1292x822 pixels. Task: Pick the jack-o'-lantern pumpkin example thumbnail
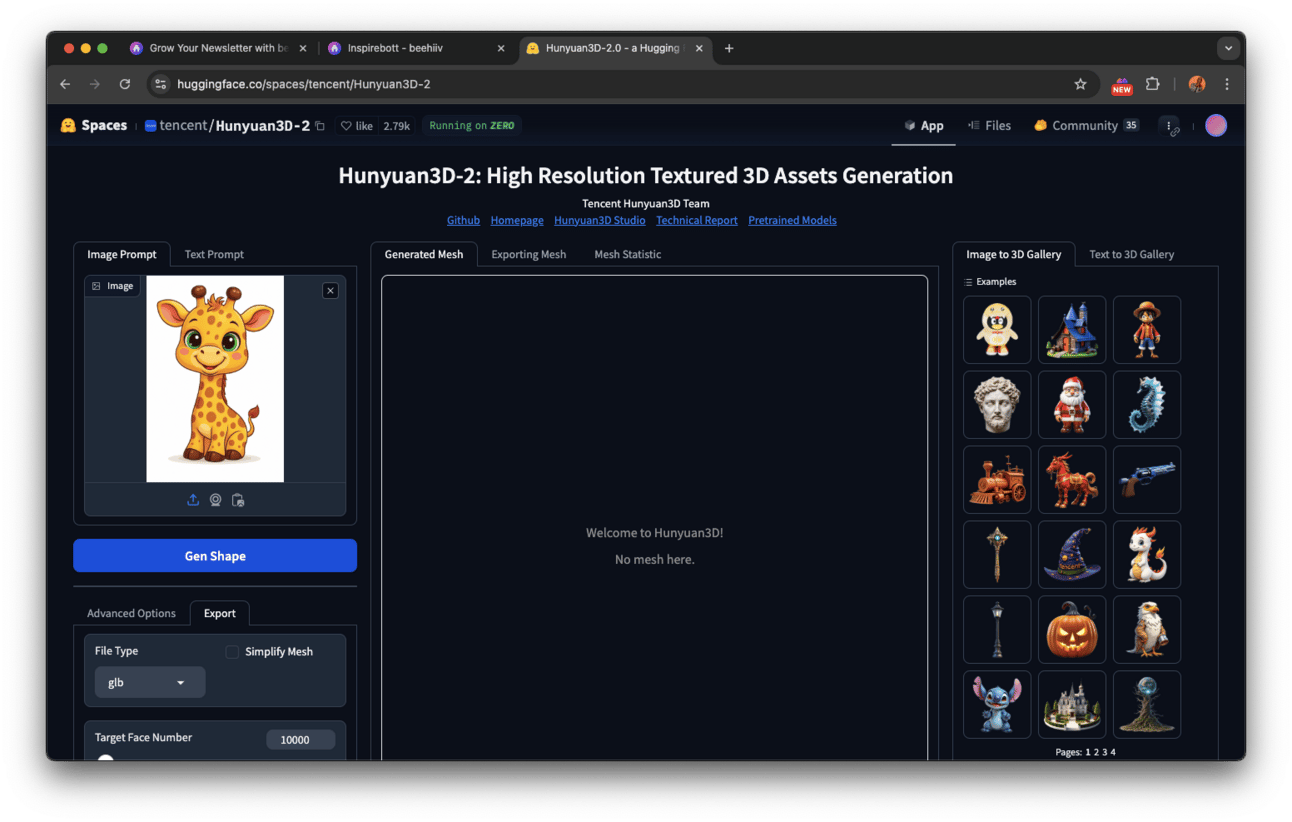[1072, 630]
